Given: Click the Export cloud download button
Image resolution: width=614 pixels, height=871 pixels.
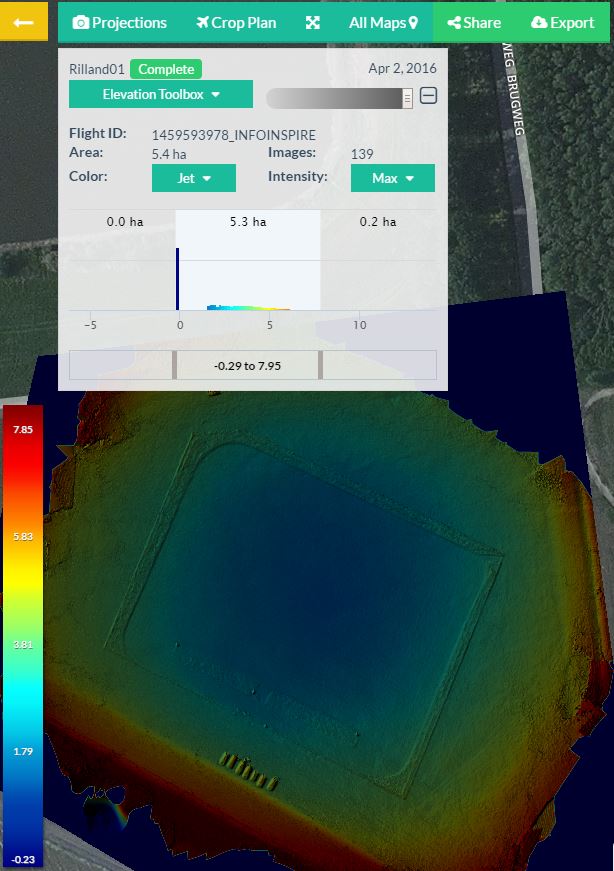Looking at the screenshot, I should pos(562,22).
